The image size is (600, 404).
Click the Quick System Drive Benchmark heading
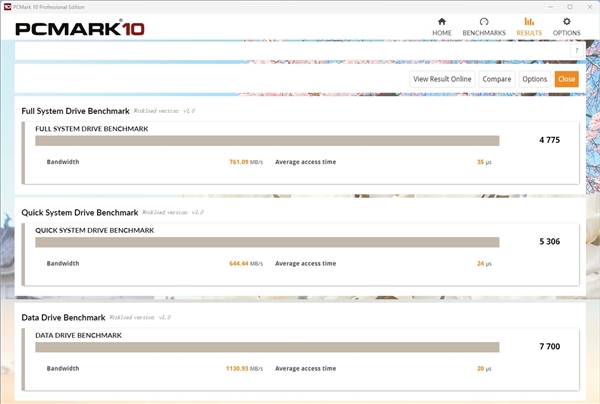pos(80,213)
